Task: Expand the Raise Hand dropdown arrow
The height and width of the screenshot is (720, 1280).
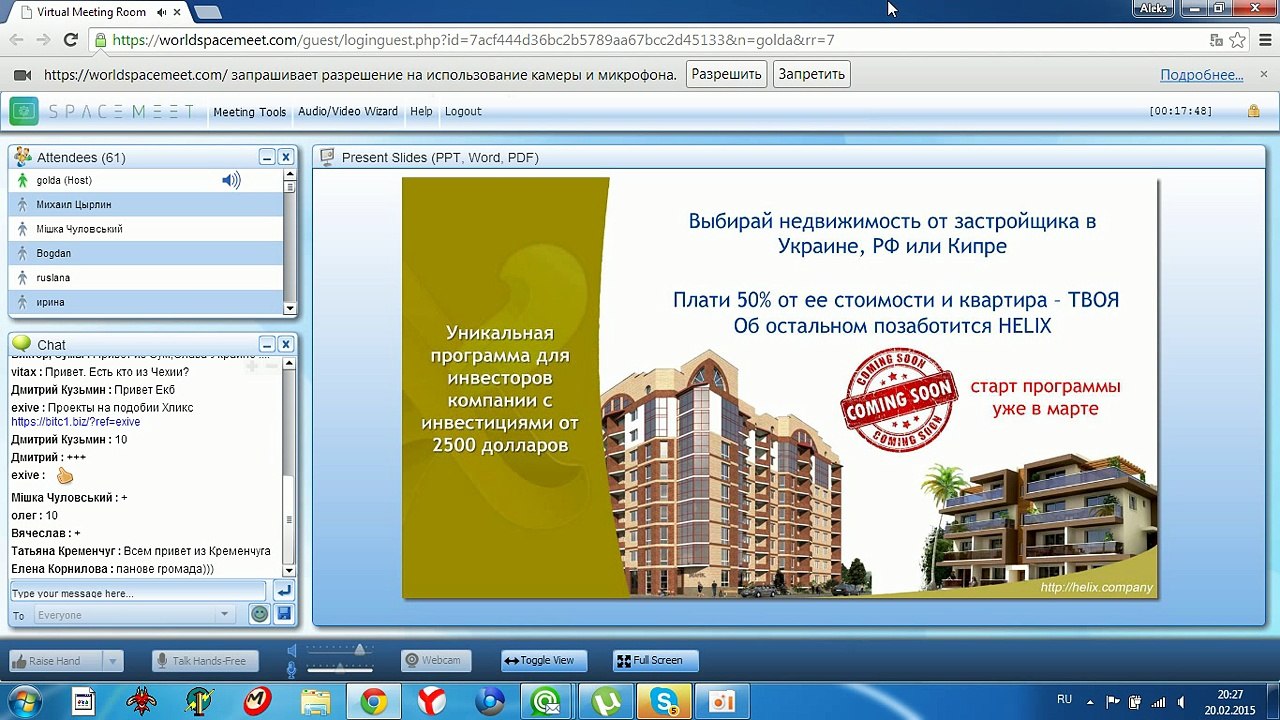Action: point(112,661)
